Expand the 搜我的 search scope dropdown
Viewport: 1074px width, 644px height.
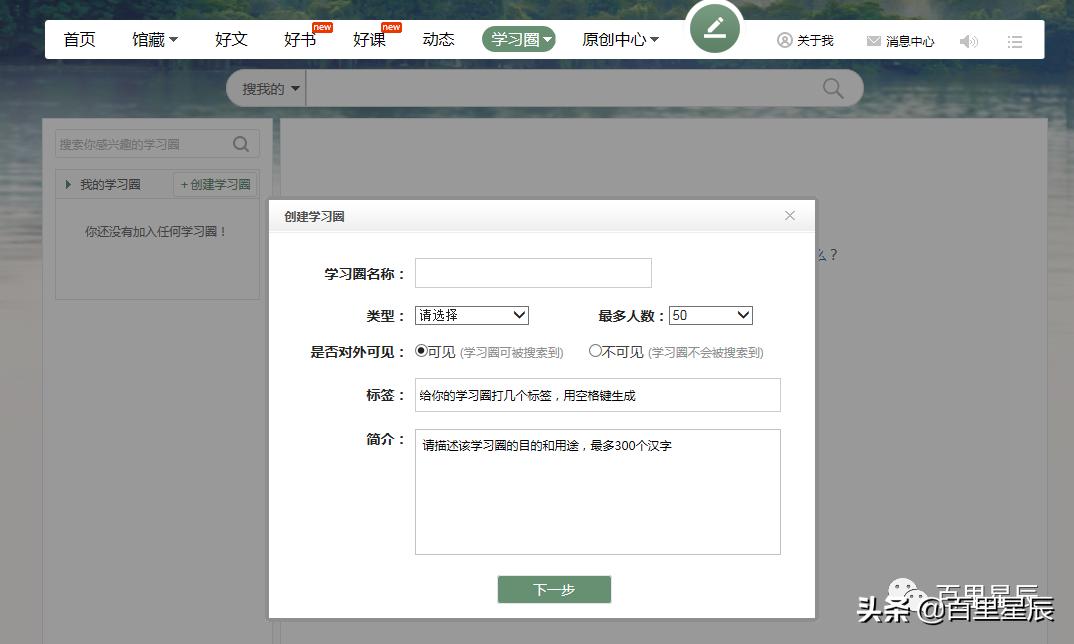point(265,88)
